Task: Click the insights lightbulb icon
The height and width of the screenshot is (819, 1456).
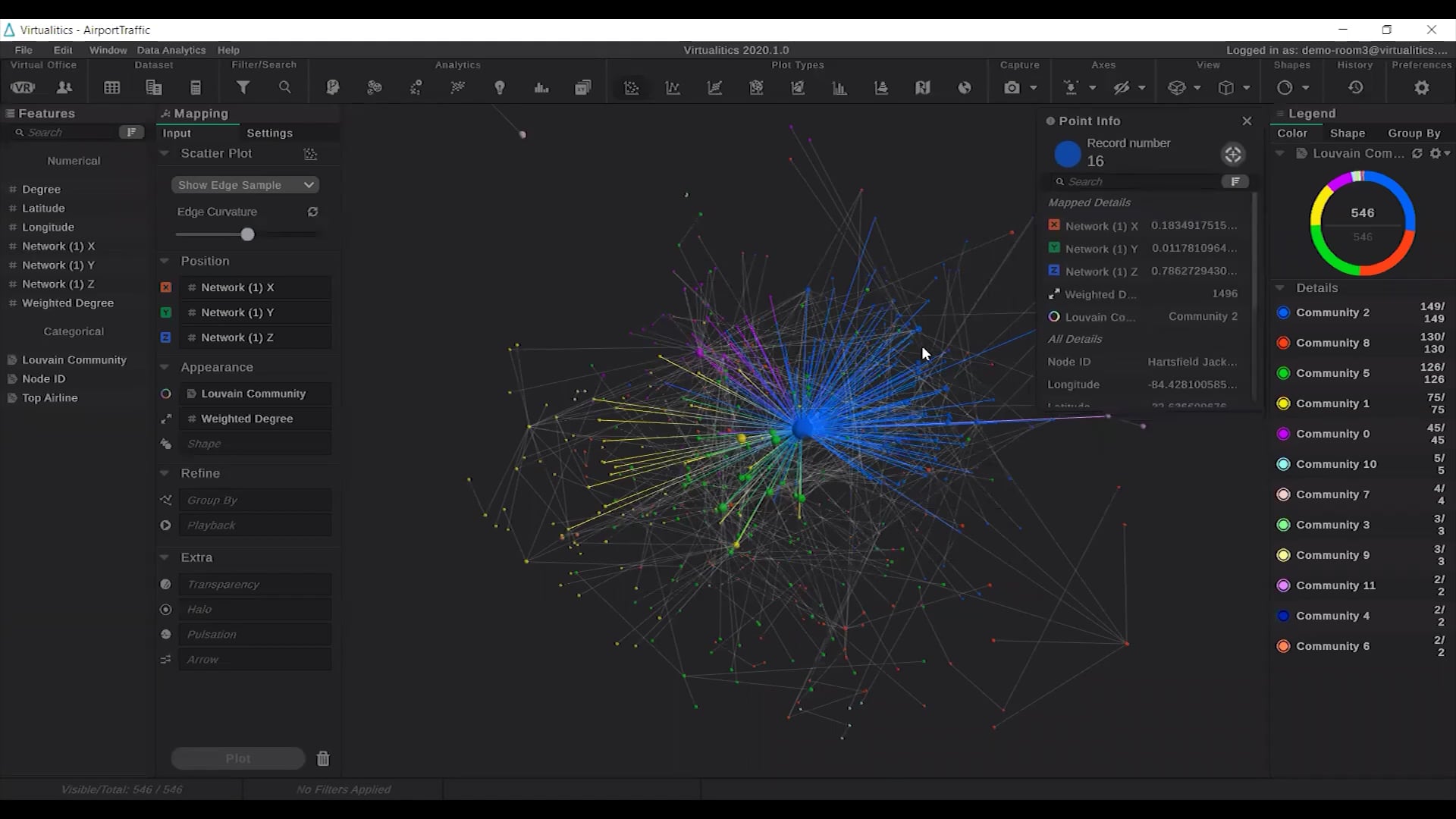Action: (499, 88)
